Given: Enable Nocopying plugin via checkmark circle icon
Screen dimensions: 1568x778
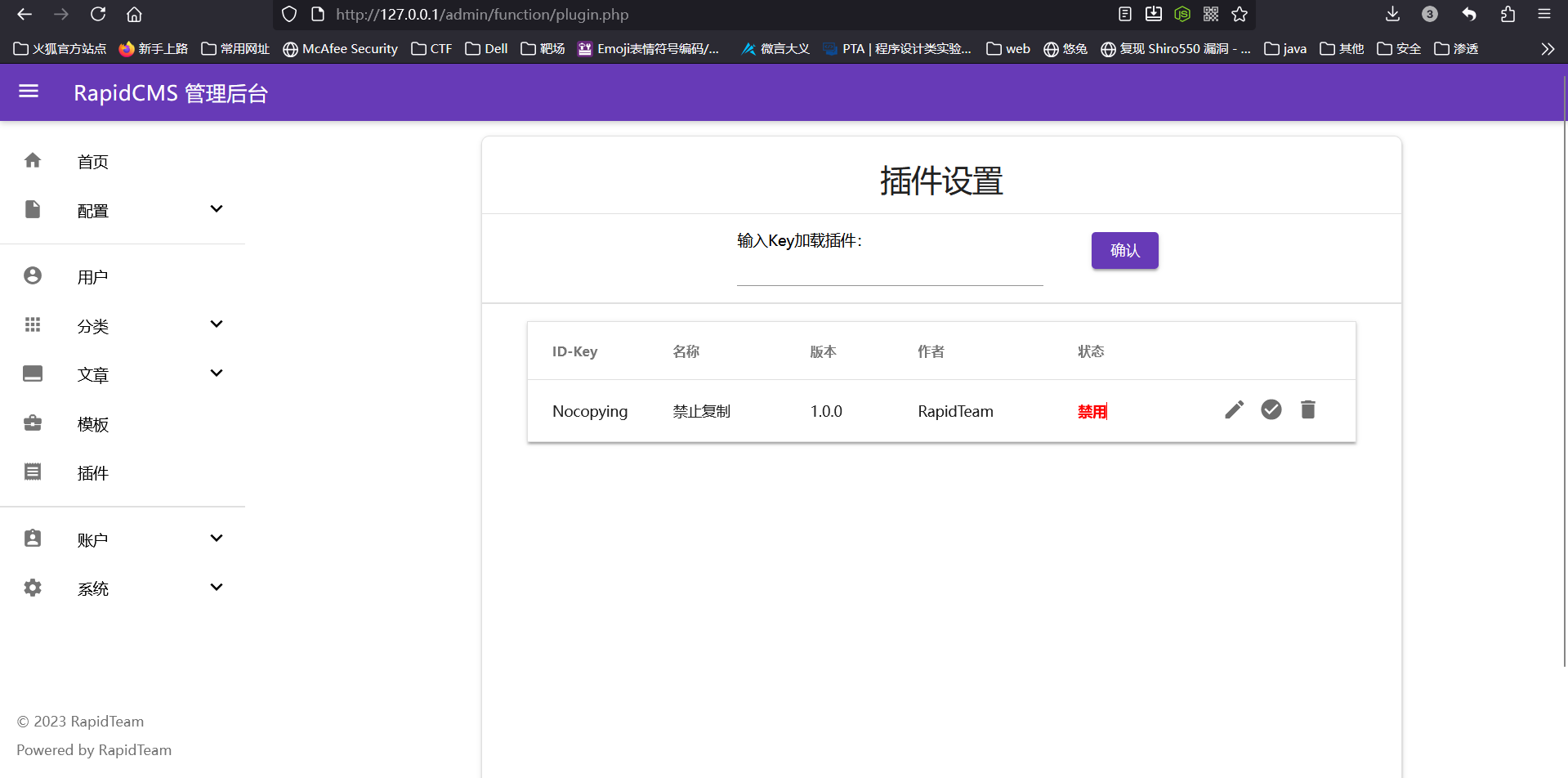Looking at the screenshot, I should (x=1271, y=409).
